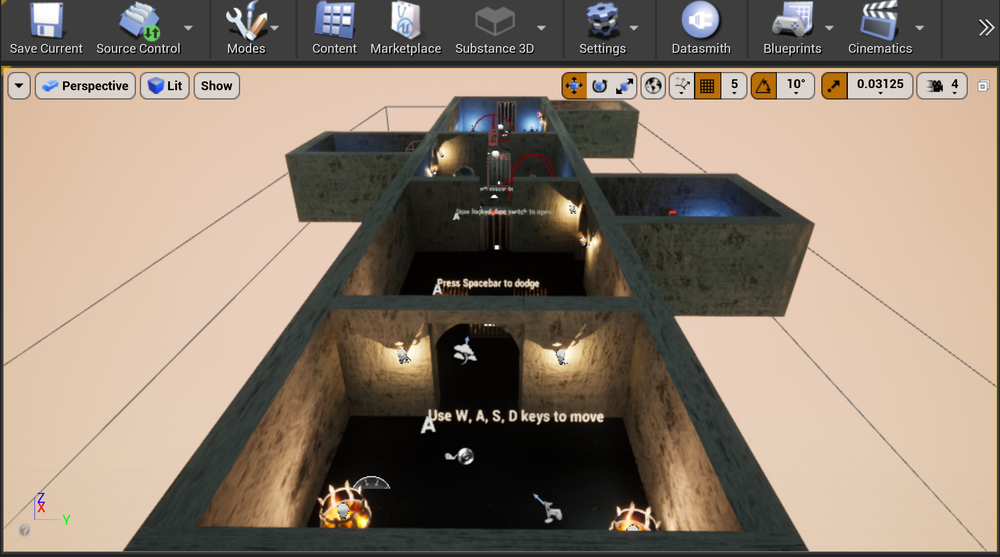Select the scale objects tool
Screen dimensions: 1000x557
point(625,86)
